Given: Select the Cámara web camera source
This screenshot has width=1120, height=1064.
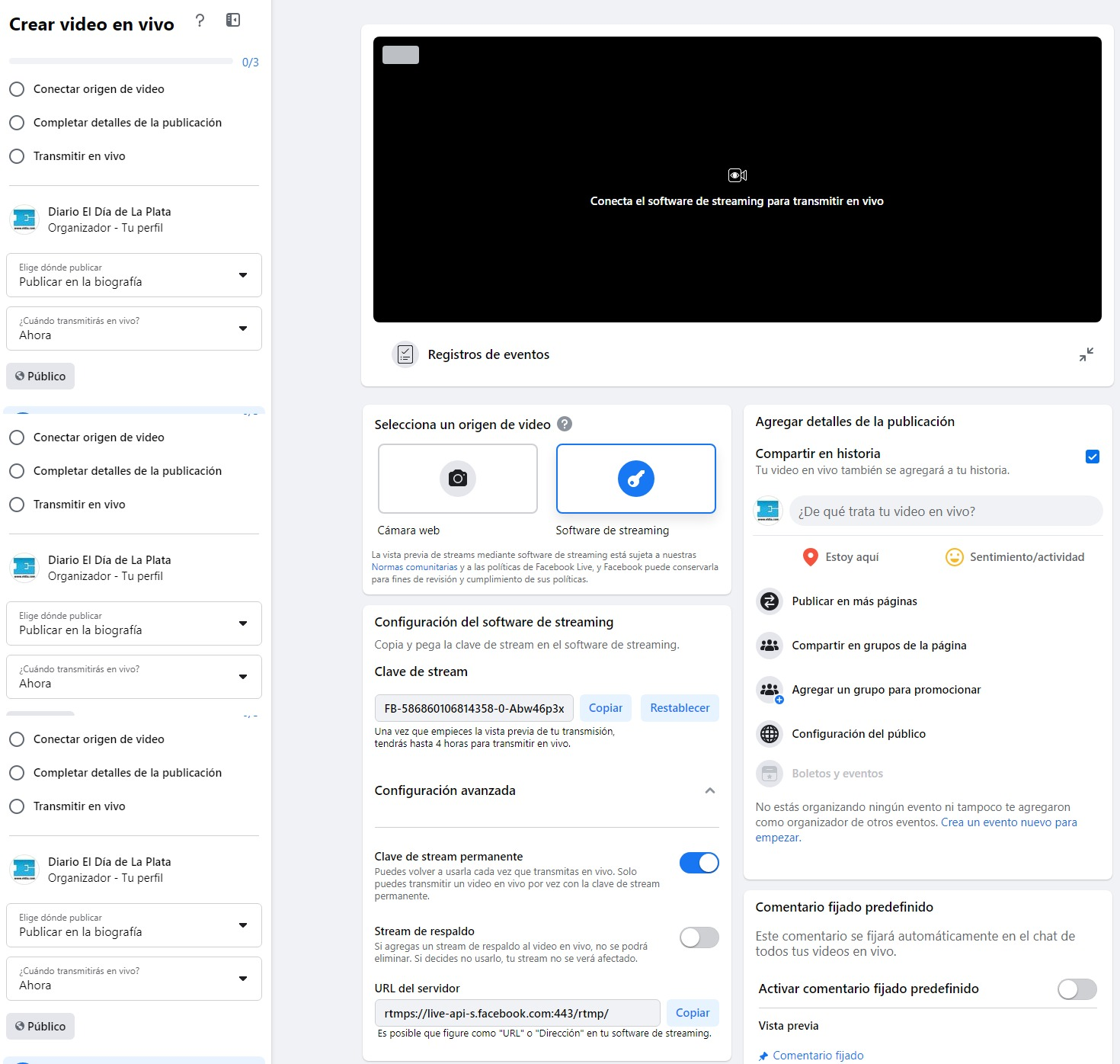Looking at the screenshot, I should point(457,479).
